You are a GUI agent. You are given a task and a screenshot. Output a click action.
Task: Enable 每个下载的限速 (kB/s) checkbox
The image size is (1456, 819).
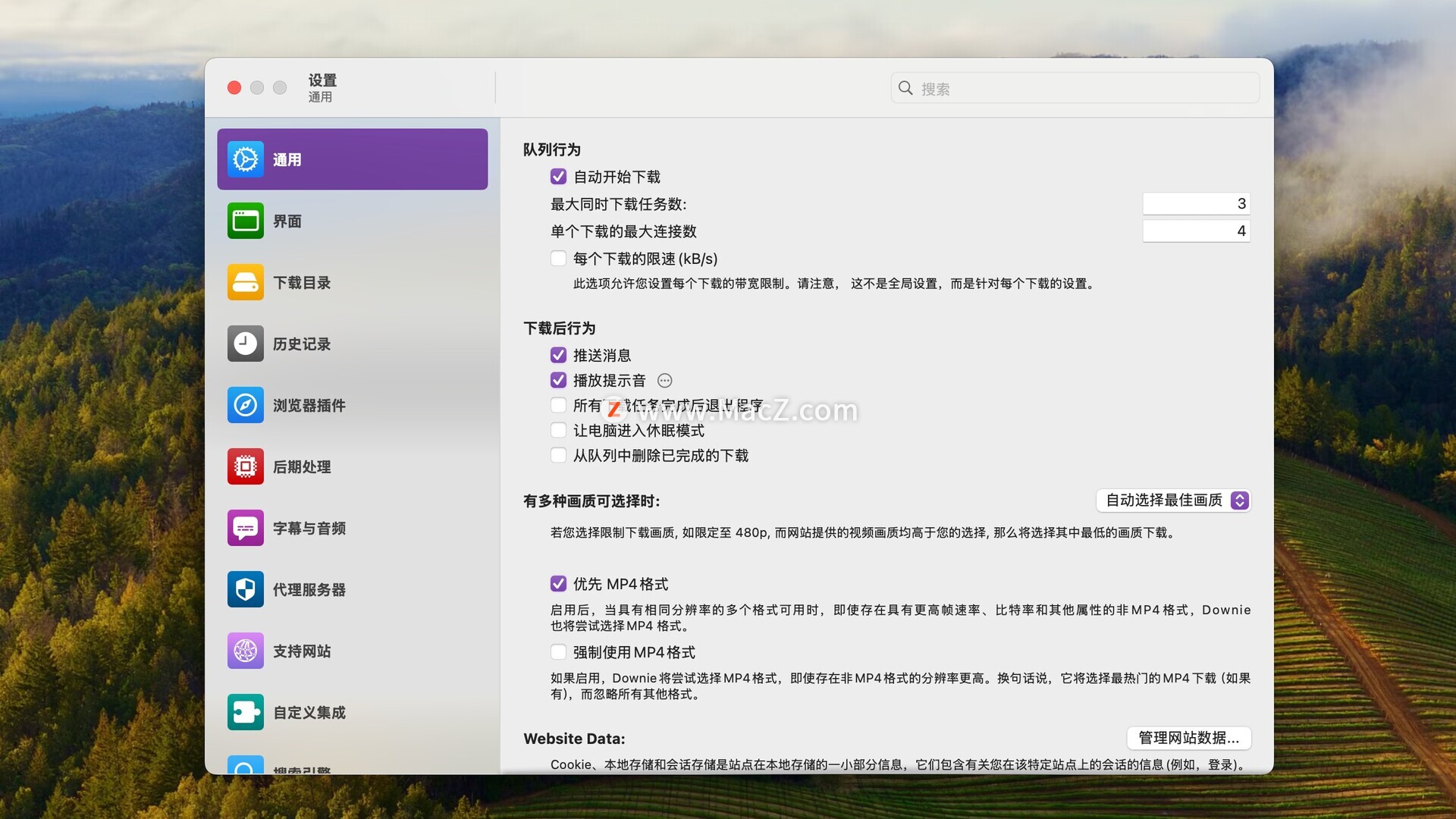558,259
